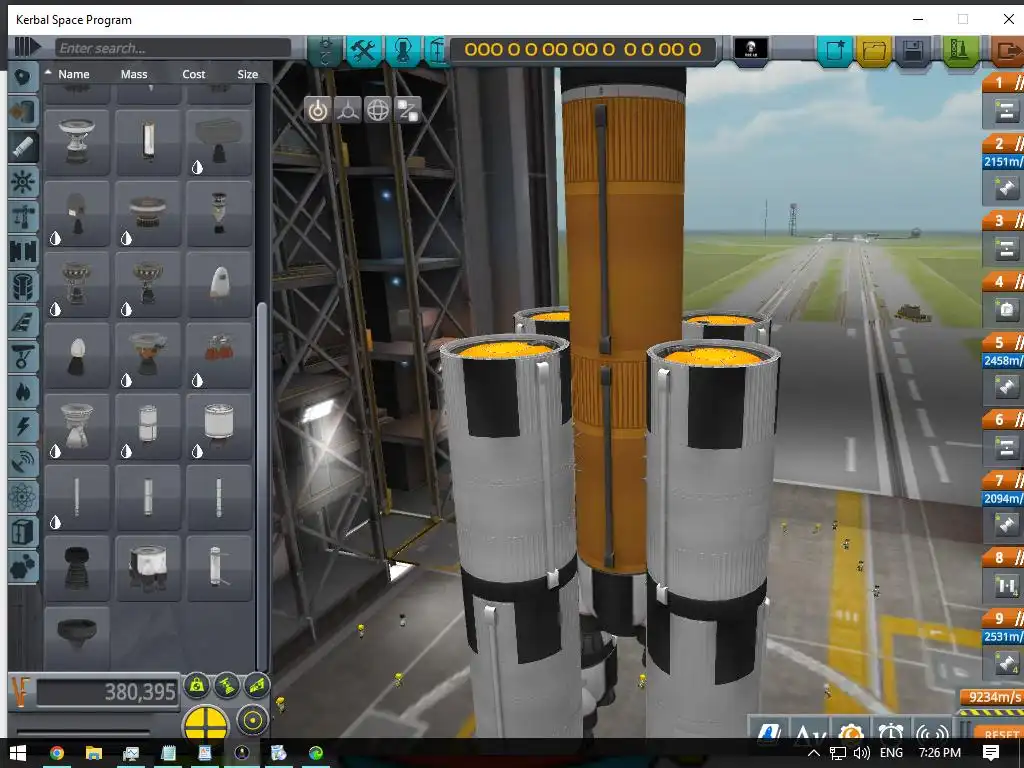Open the Windows Start menu
The image size is (1024, 768).
click(x=18, y=753)
